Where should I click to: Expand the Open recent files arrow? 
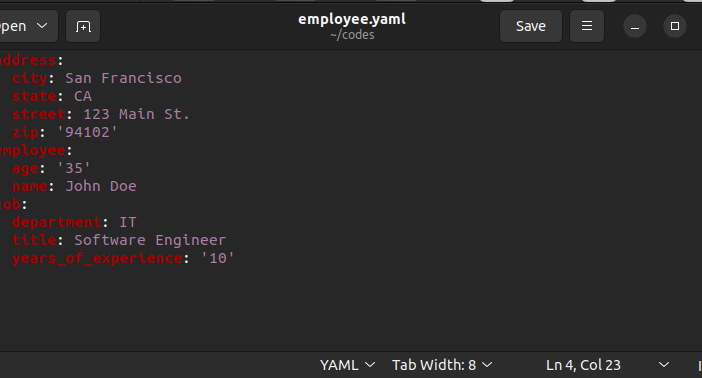pyautogui.click(x=42, y=26)
